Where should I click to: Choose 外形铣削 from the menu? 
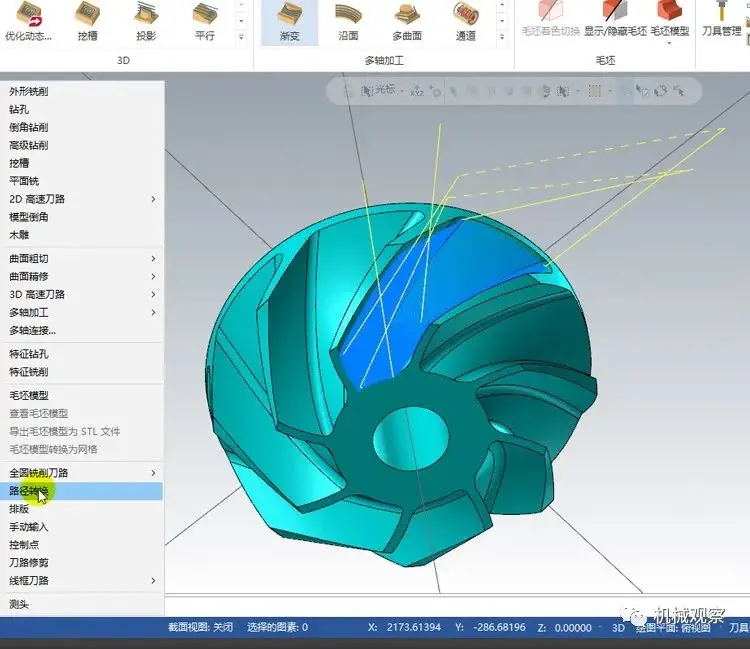click(x=82, y=91)
